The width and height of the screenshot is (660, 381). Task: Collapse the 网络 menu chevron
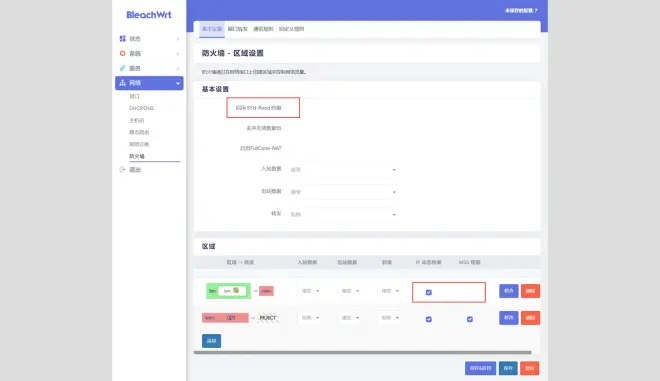pos(178,83)
